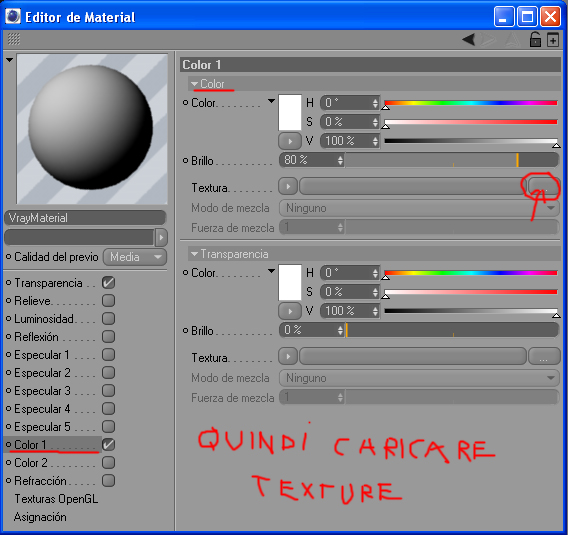
Task: Select the Transparencia channel in the list
Action: pos(48,283)
